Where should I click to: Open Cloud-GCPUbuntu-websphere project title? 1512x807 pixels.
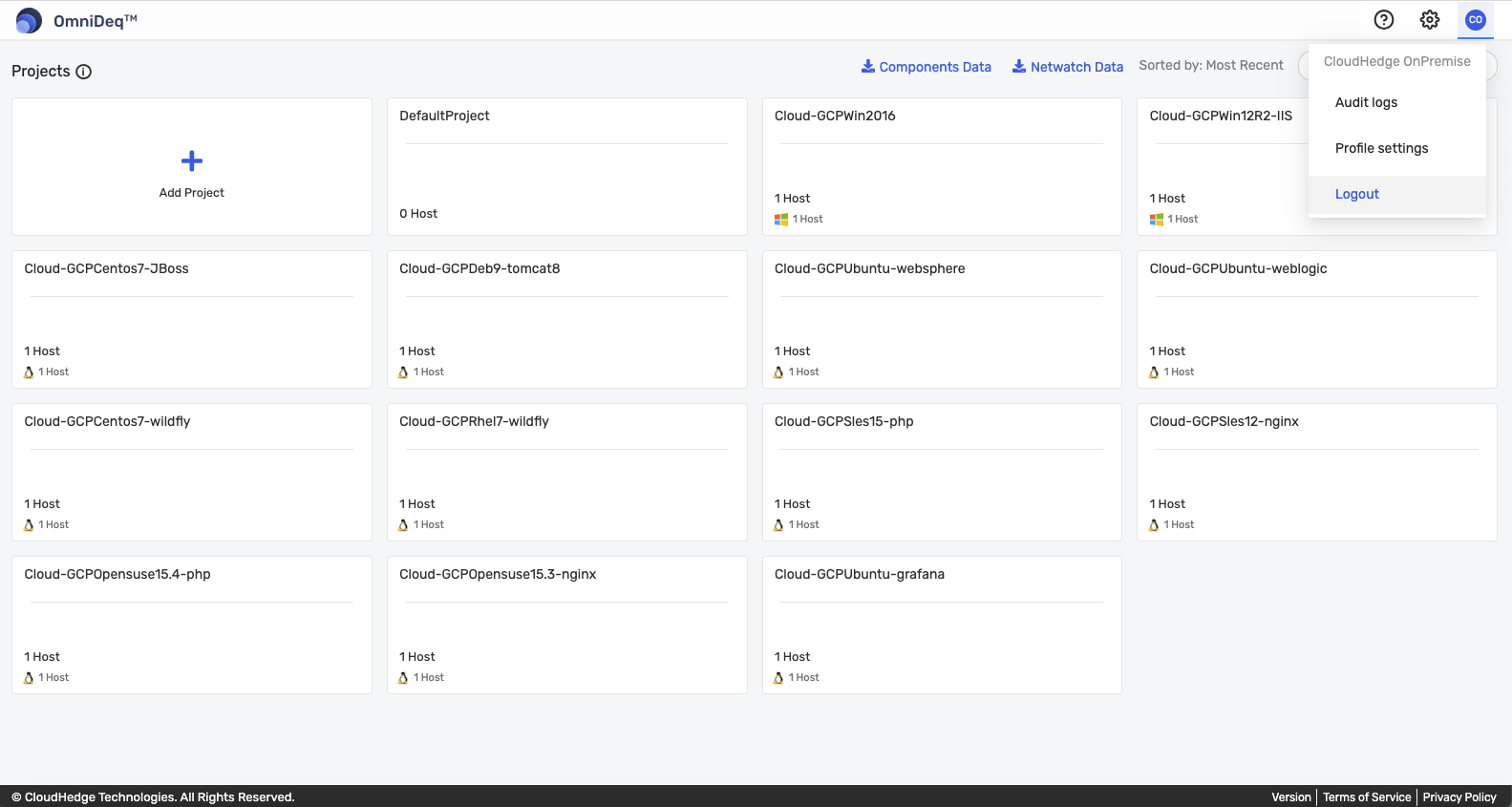click(870, 268)
